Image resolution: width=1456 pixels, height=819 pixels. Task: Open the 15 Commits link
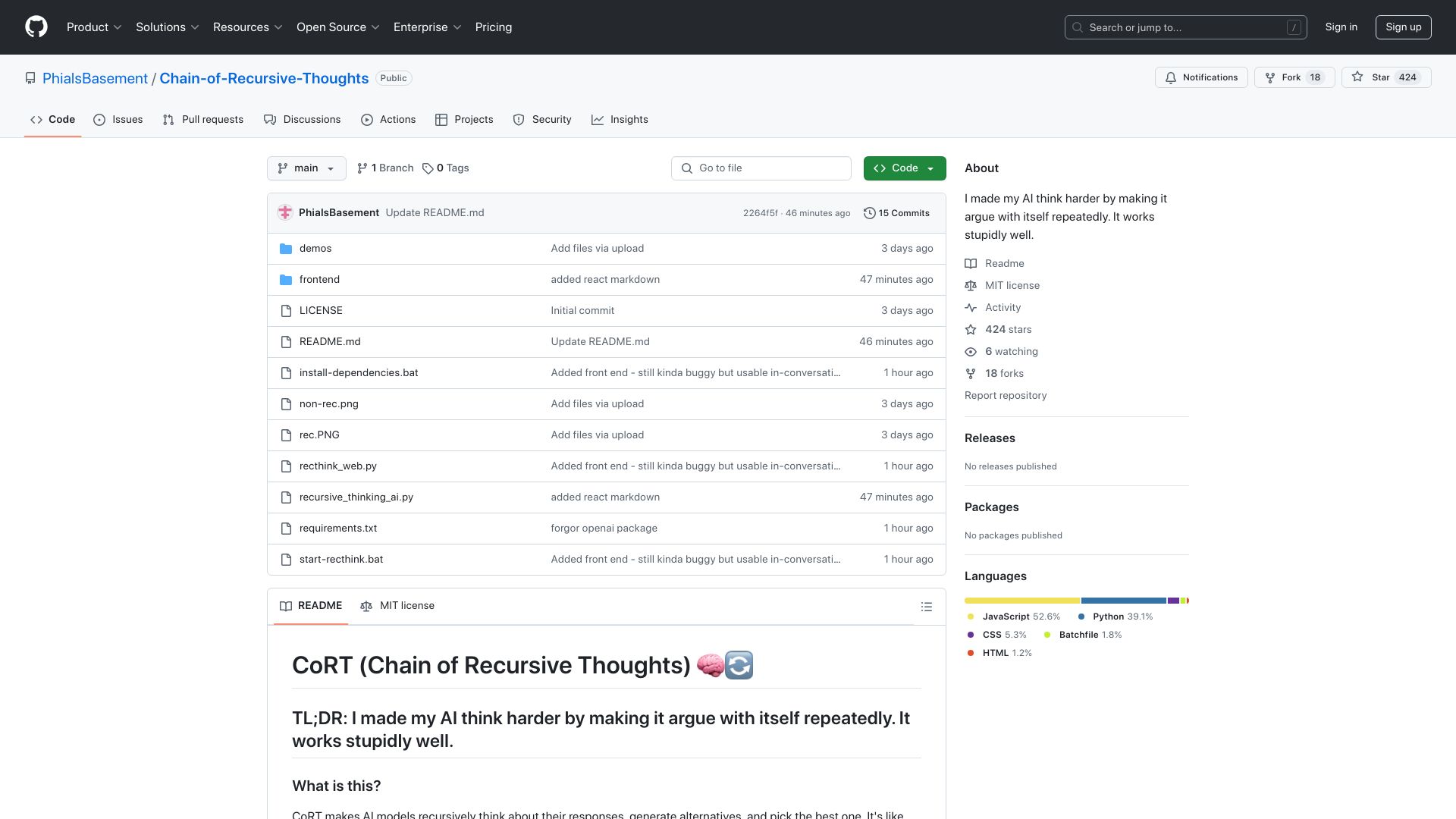pos(896,213)
